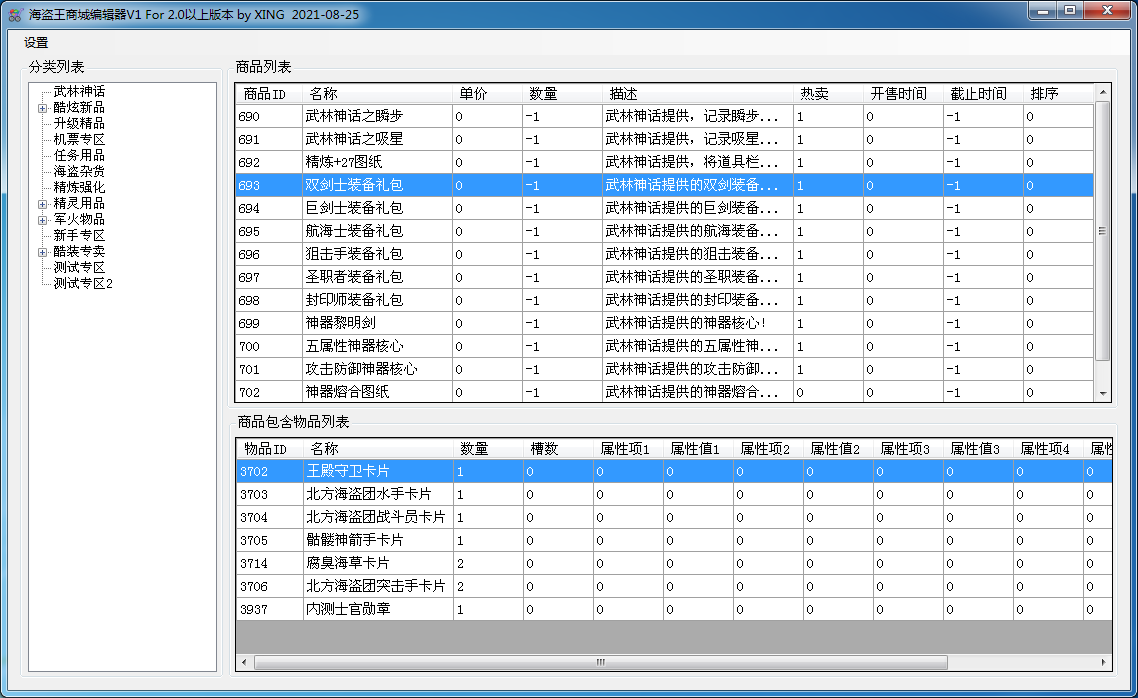Image resolution: width=1138 pixels, height=698 pixels.
Task: Select product 神器黎明剑
Action: [665, 324]
